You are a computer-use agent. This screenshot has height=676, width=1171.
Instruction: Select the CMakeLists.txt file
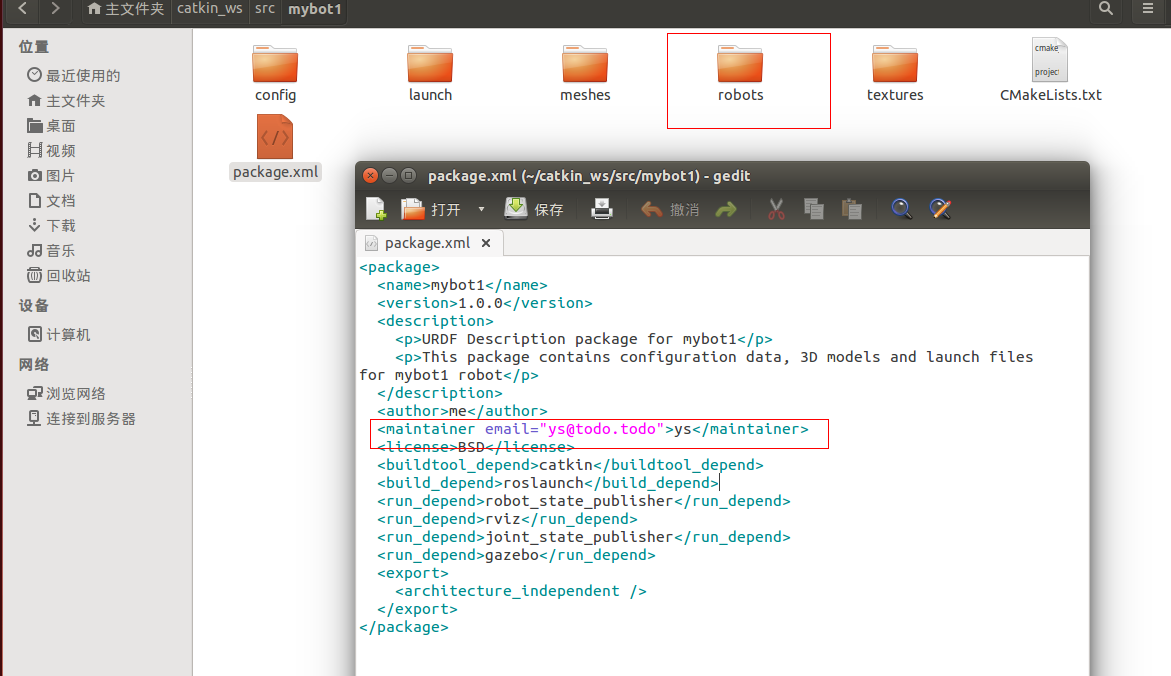[x=1050, y=70]
